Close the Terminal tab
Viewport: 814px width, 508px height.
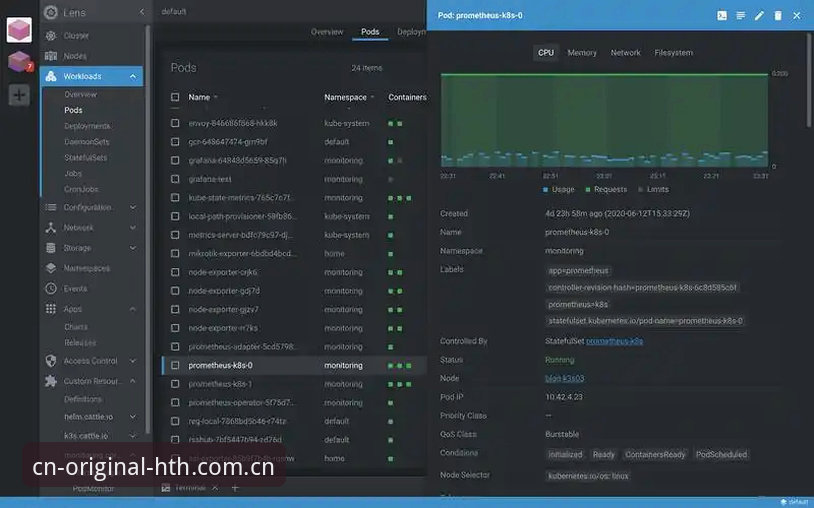click(215, 488)
